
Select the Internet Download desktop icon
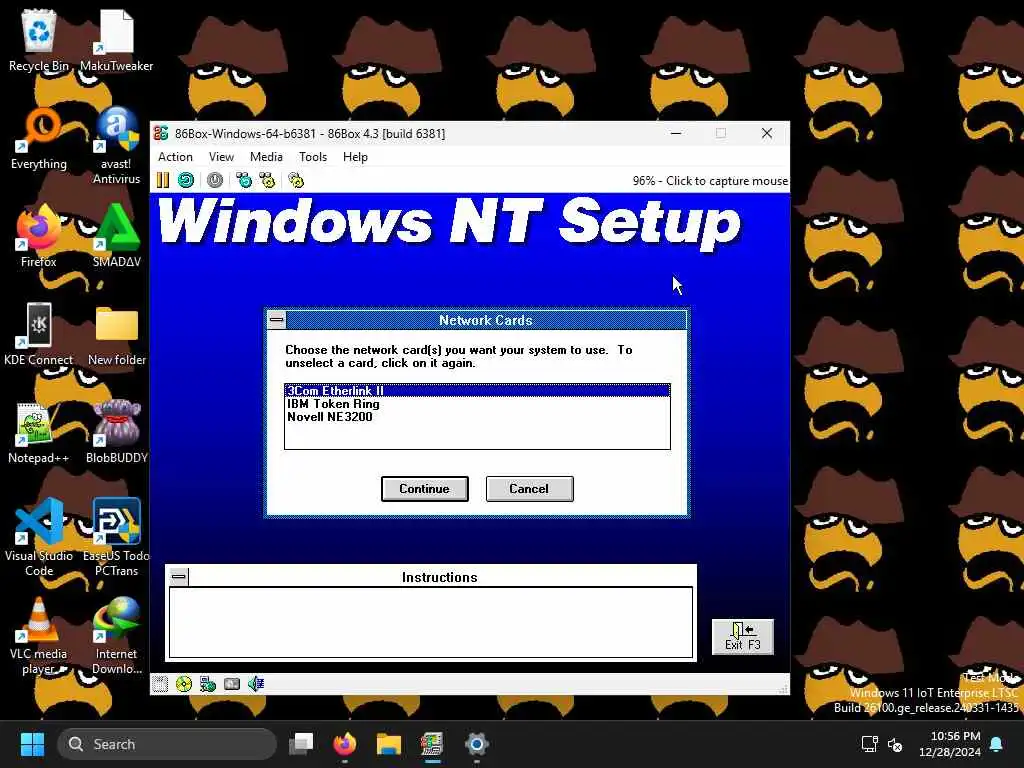(116, 635)
